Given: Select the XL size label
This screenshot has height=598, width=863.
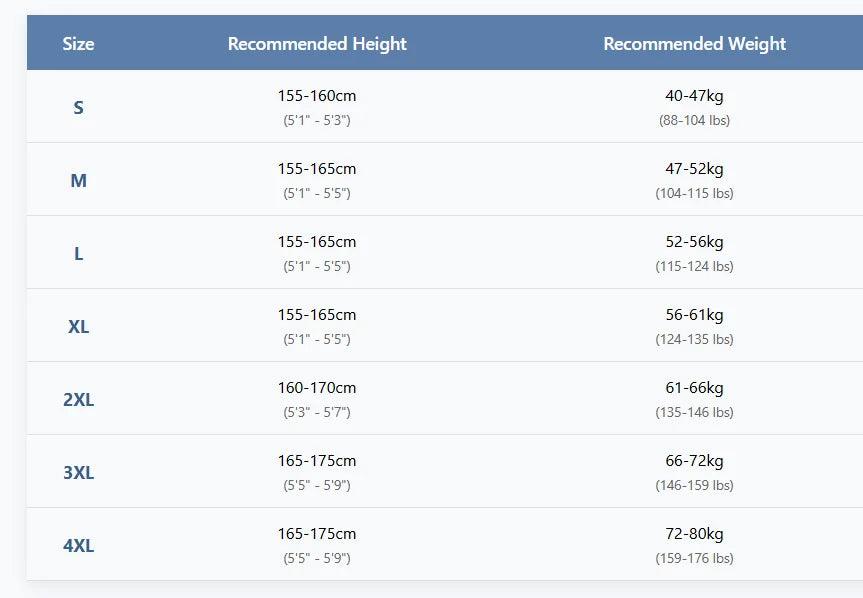Looking at the screenshot, I should [78, 327].
